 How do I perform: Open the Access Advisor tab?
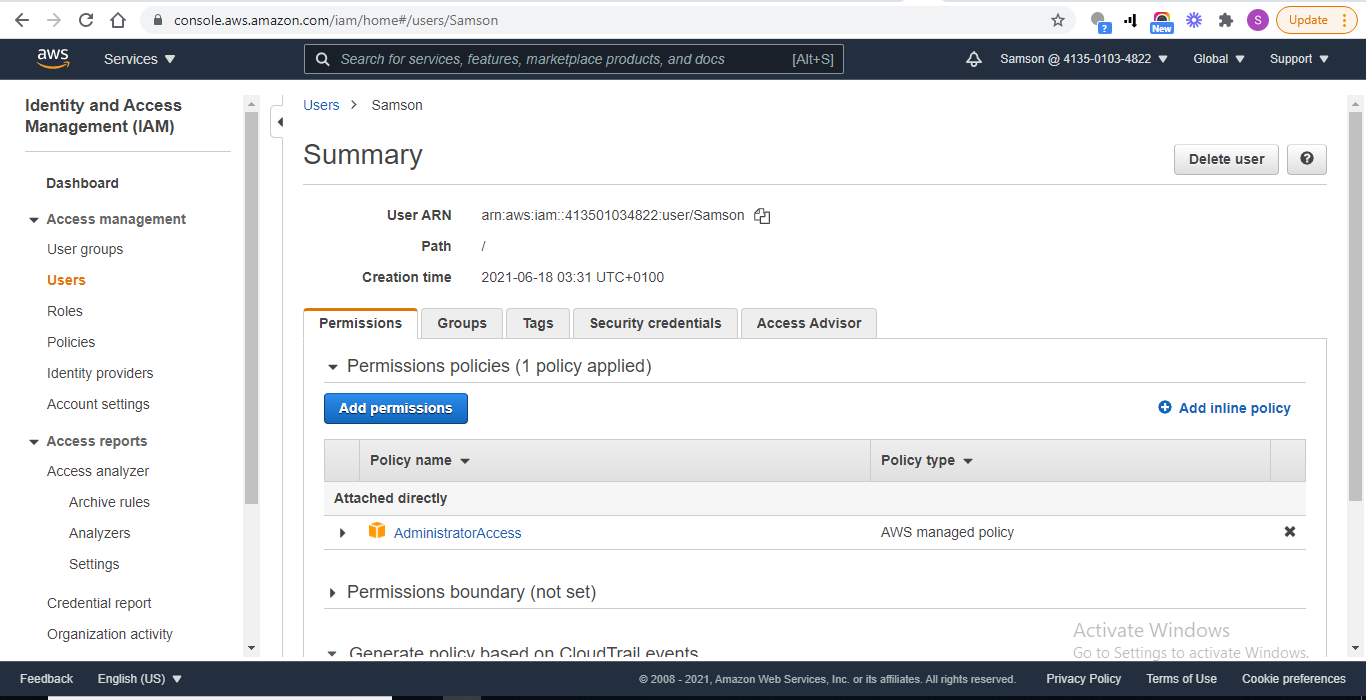808,323
